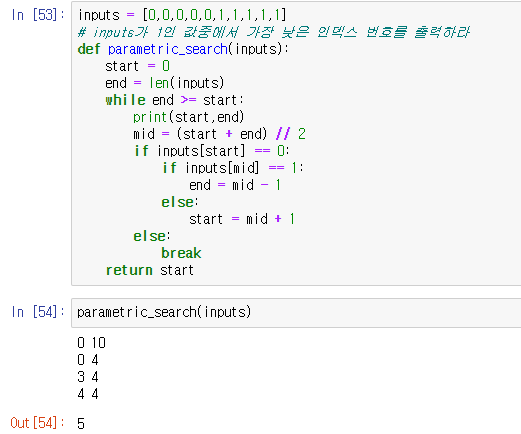This screenshot has height=434, width=521.
Task: Click the 'if inputs[mid] == 1:' line
Action: (233, 168)
